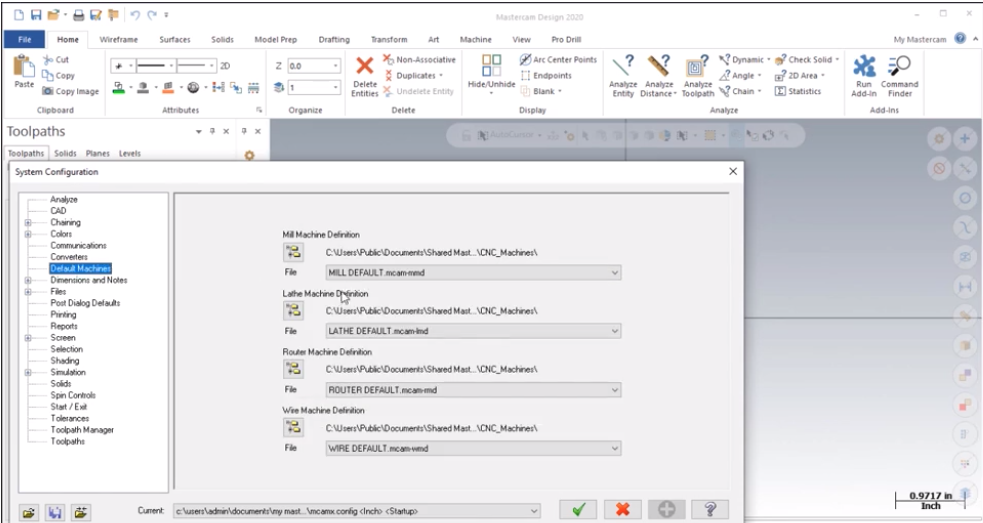Click the Arc Center Points icon
Viewport: 983px width, 523px height.
point(525,60)
